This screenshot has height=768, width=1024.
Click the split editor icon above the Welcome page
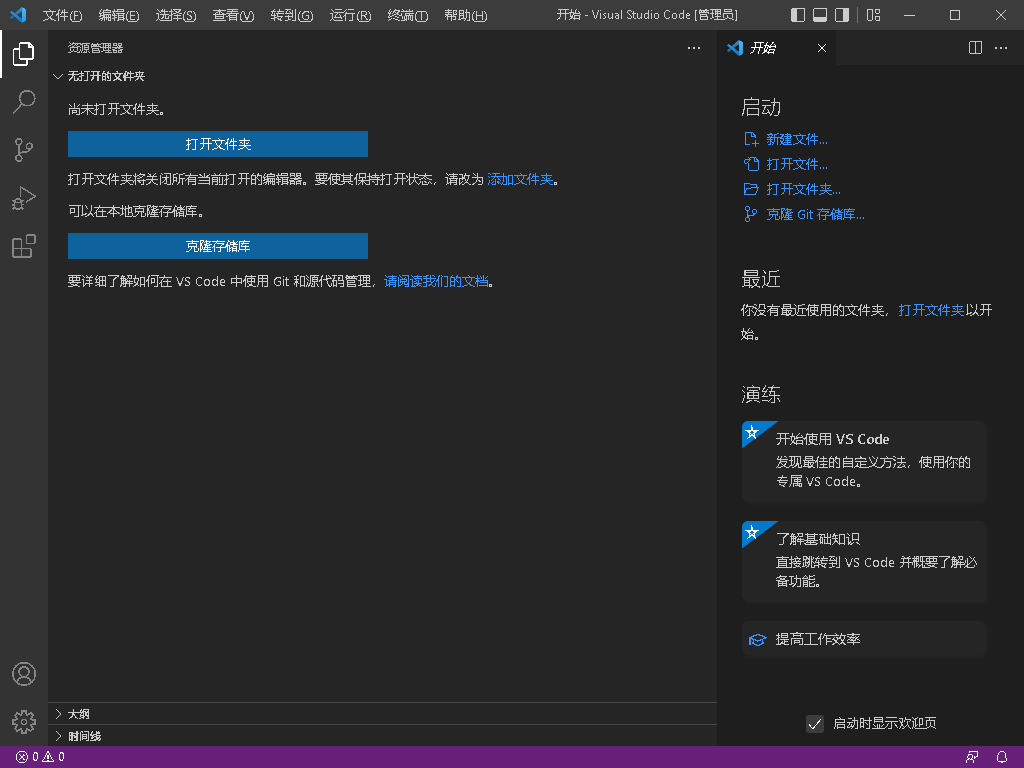click(x=974, y=47)
